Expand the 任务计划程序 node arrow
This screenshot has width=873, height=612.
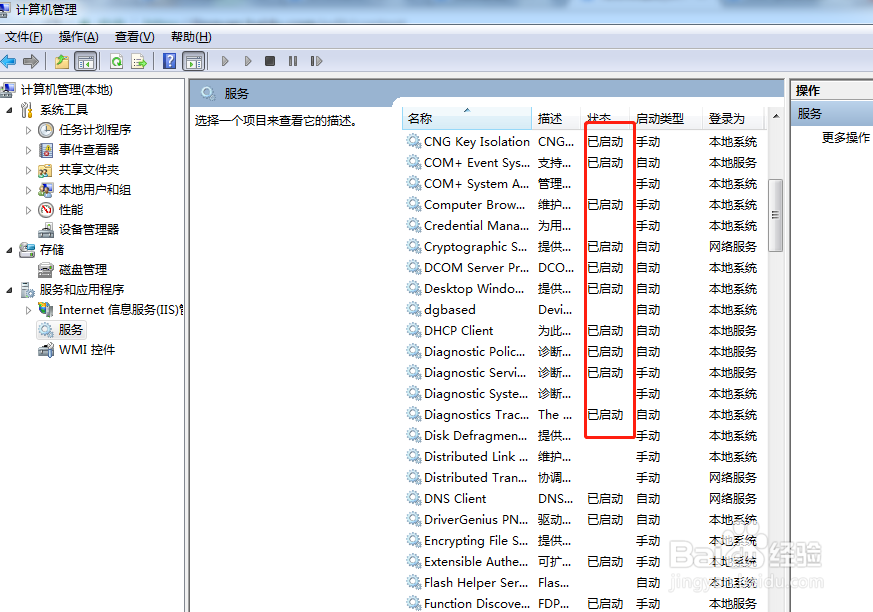click(28, 130)
